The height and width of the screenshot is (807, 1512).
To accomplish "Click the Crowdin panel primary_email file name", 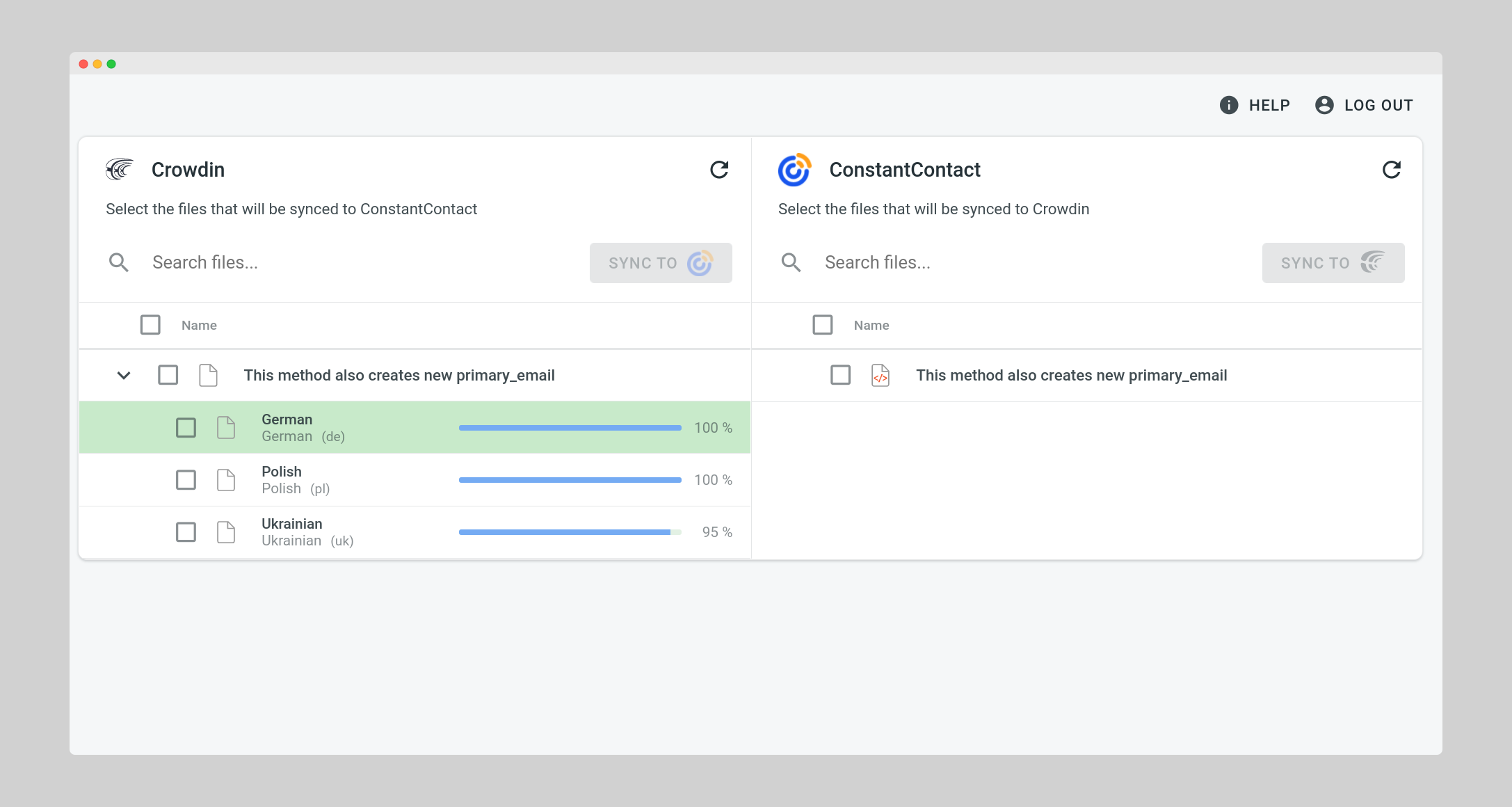I will (399, 376).
